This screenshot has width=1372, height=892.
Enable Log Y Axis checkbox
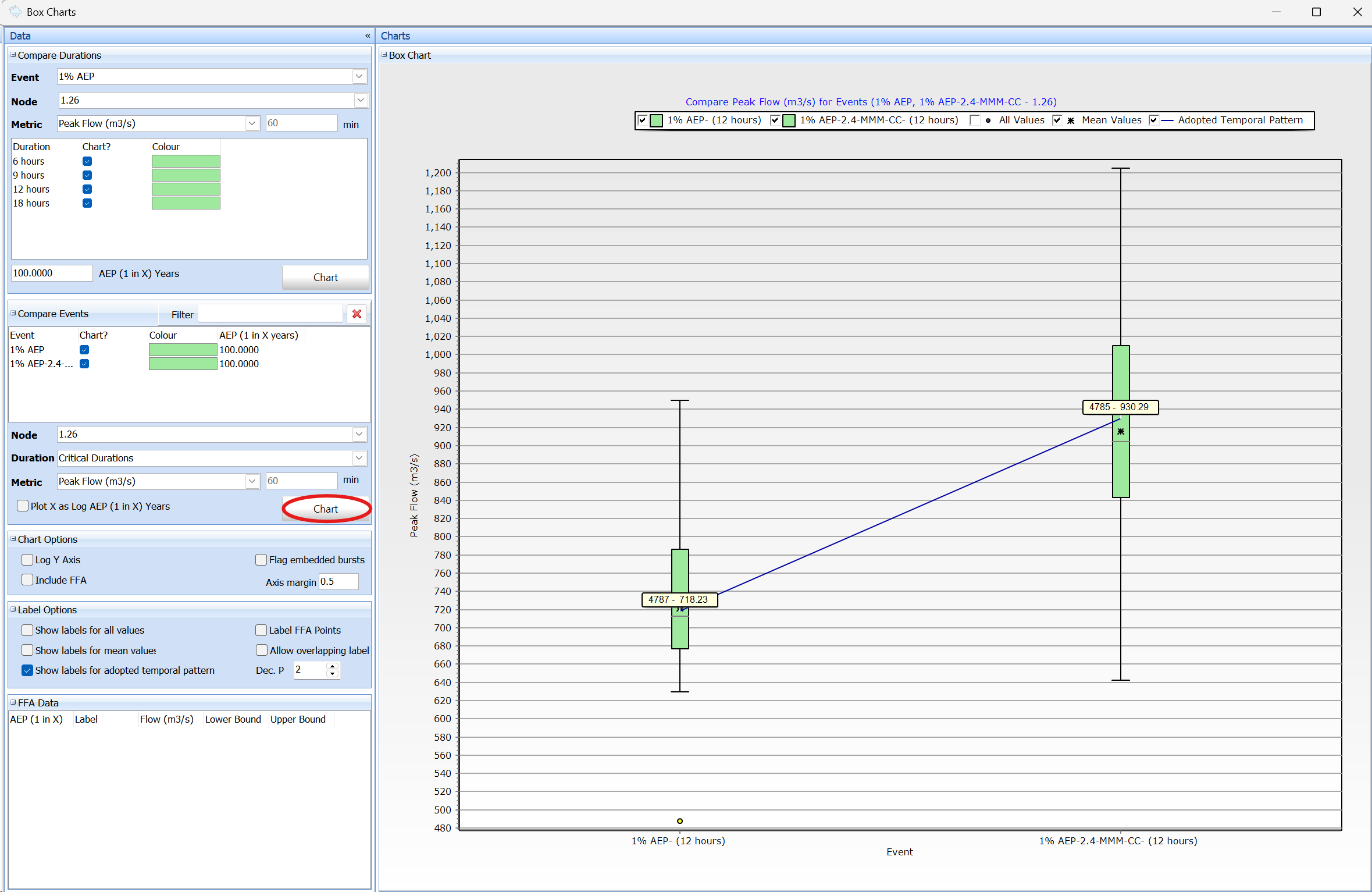click(27, 560)
